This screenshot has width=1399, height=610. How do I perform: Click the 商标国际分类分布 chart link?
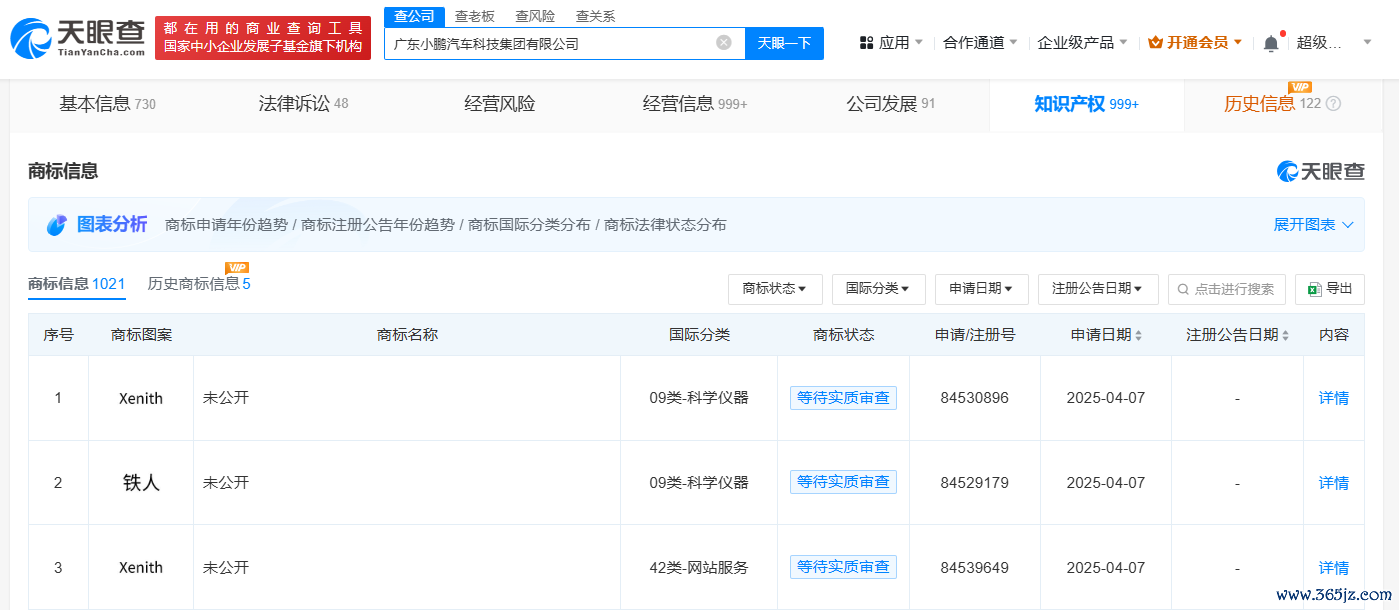pyautogui.click(x=529, y=225)
